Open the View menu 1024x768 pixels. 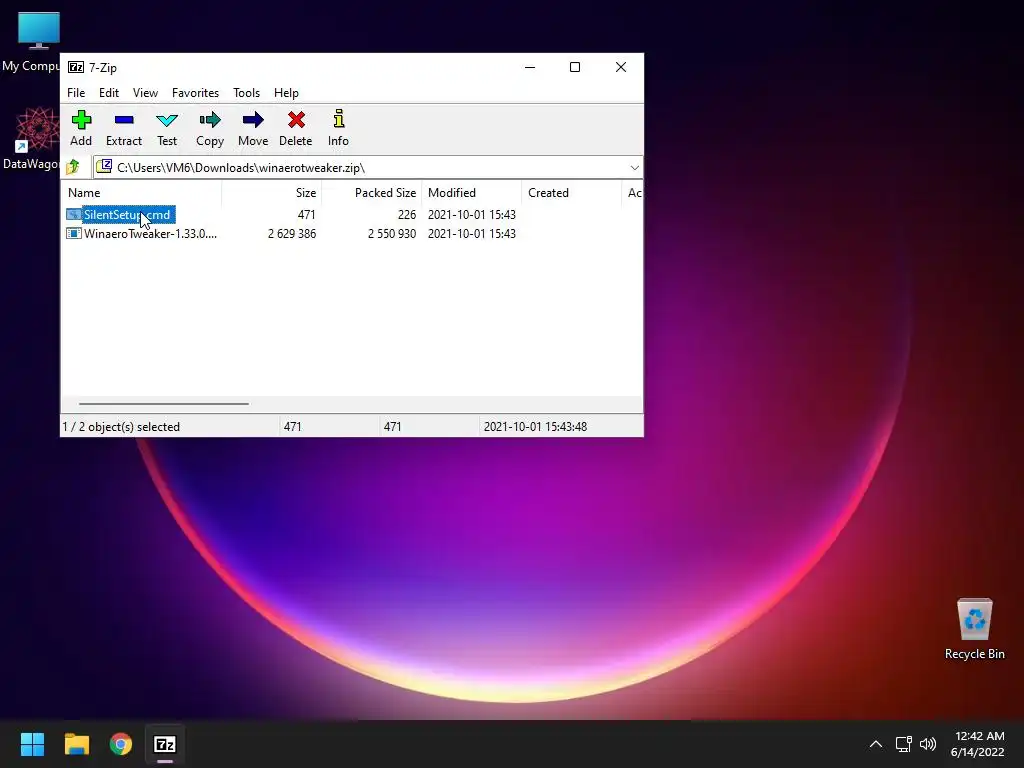click(x=145, y=93)
